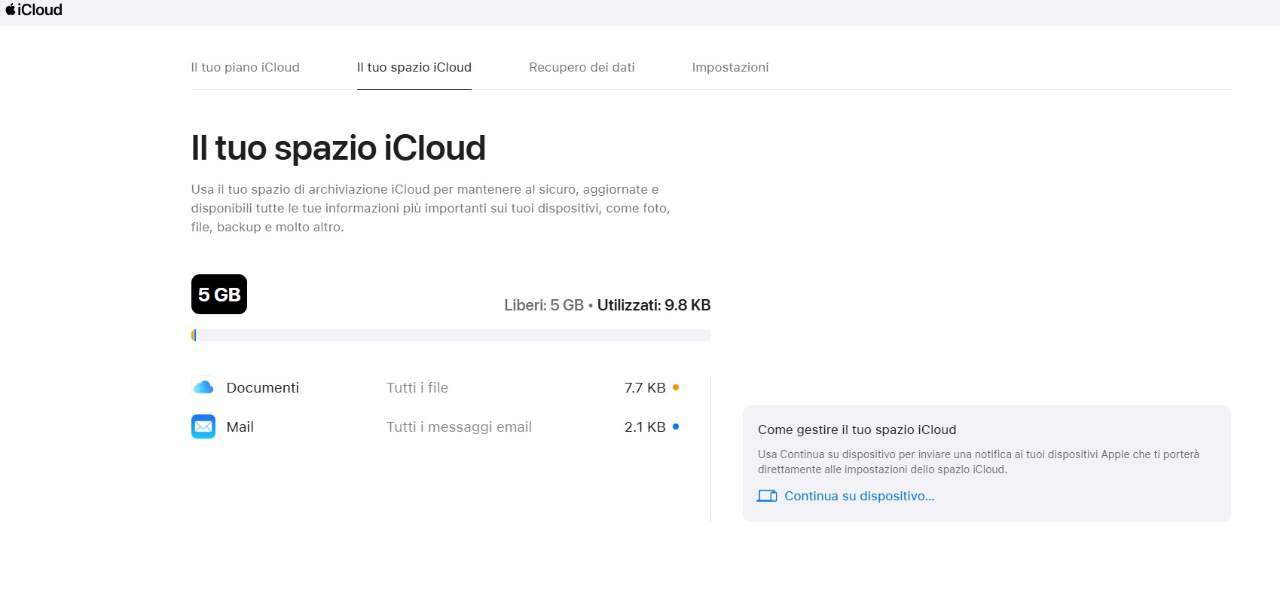The width and height of the screenshot is (1280, 590).
Task: Click the Come gestire il tuo spazio iCloud title
Action: 857,430
